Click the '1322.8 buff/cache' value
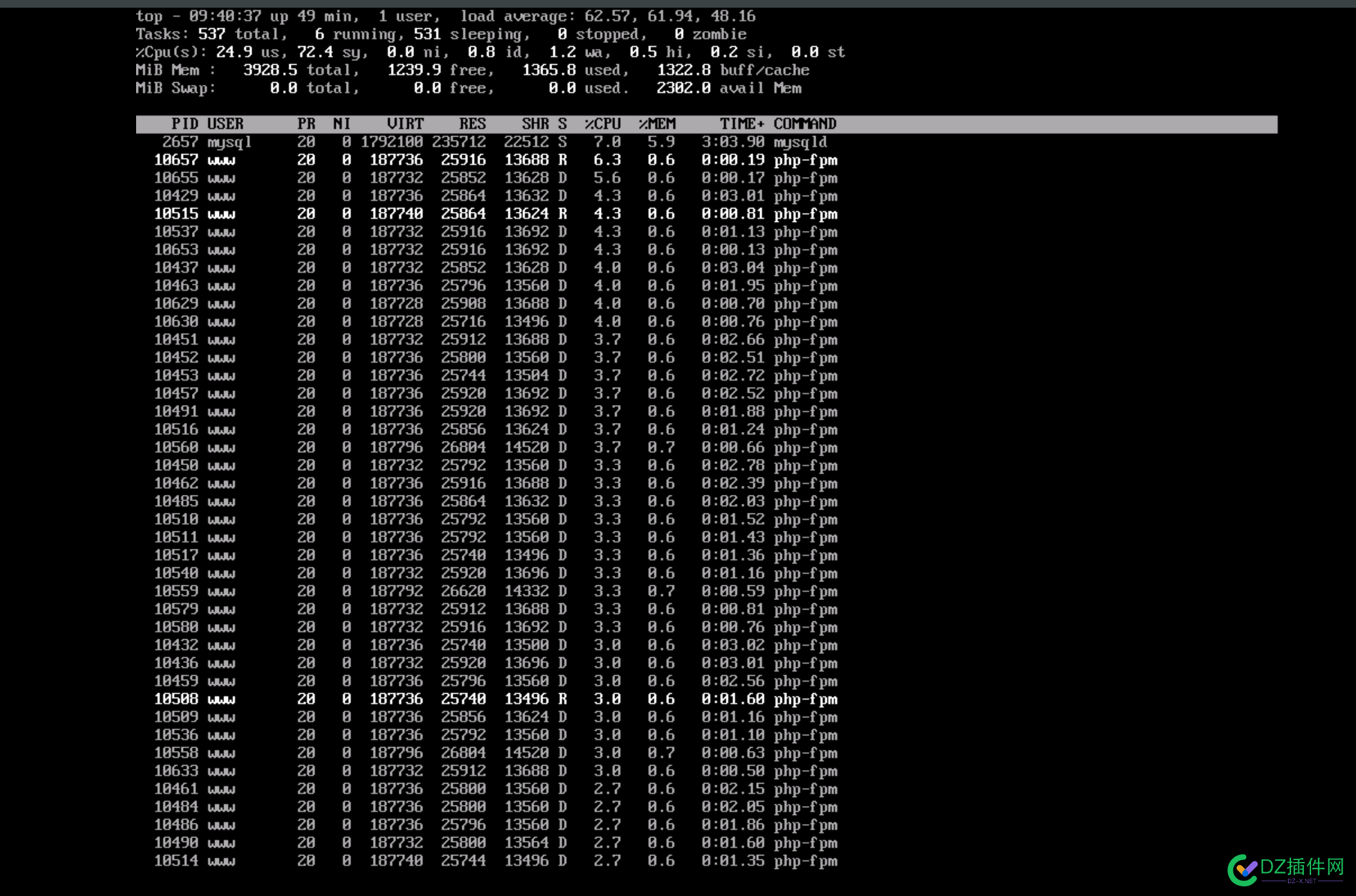The height and width of the screenshot is (896, 1356). 733,70
